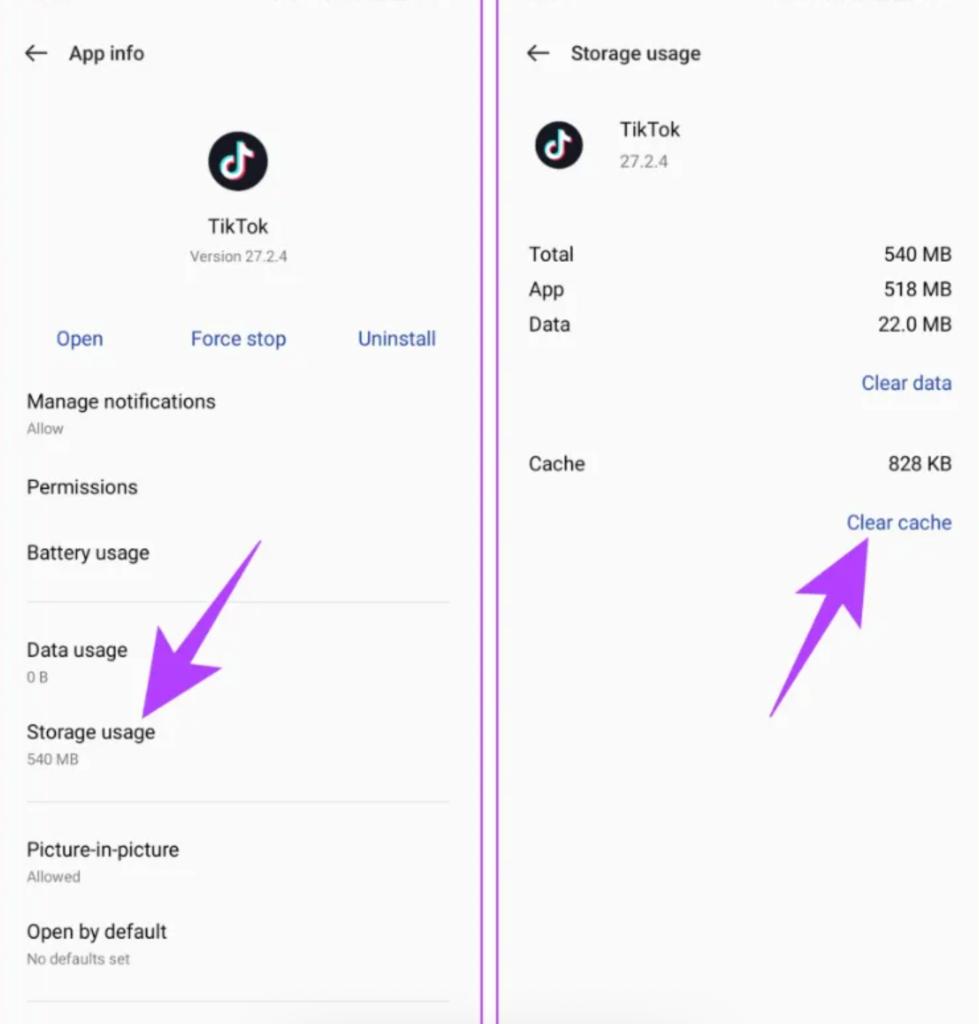Viewport: 979px width, 1024px height.
Task: Force stop the TikTok app
Action: click(238, 339)
